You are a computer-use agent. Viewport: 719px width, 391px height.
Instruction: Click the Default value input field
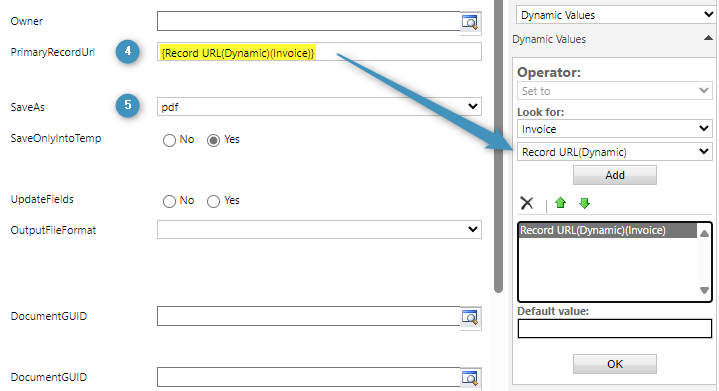click(614, 328)
